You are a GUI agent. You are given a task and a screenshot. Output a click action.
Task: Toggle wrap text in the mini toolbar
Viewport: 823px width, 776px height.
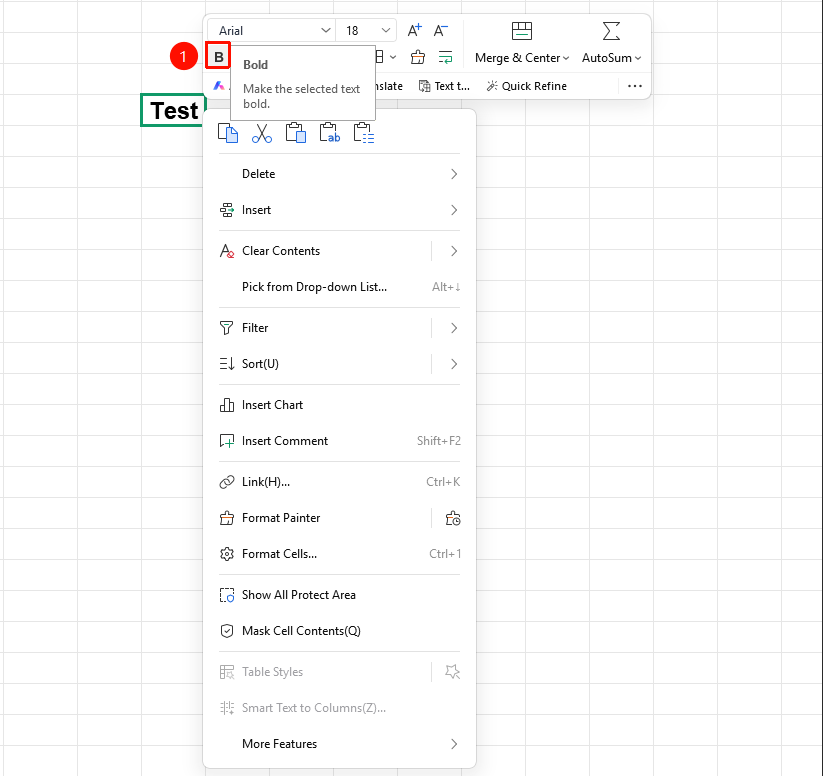click(445, 57)
